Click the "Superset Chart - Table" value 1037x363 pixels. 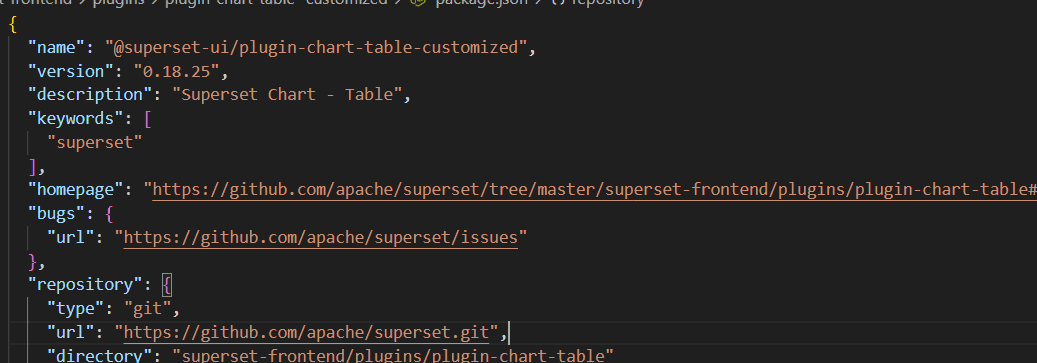(x=287, y=95)
